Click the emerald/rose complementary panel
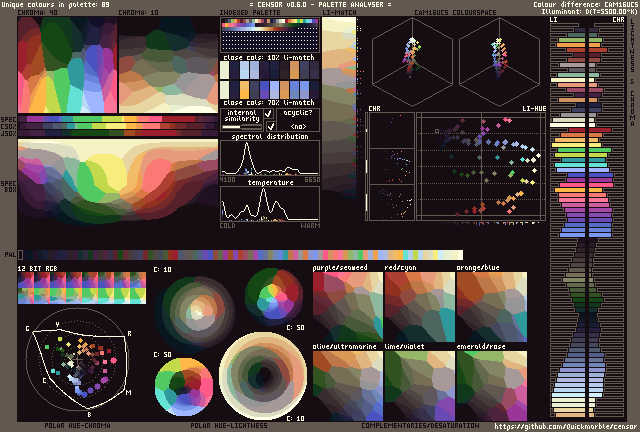 coord(491,385)
